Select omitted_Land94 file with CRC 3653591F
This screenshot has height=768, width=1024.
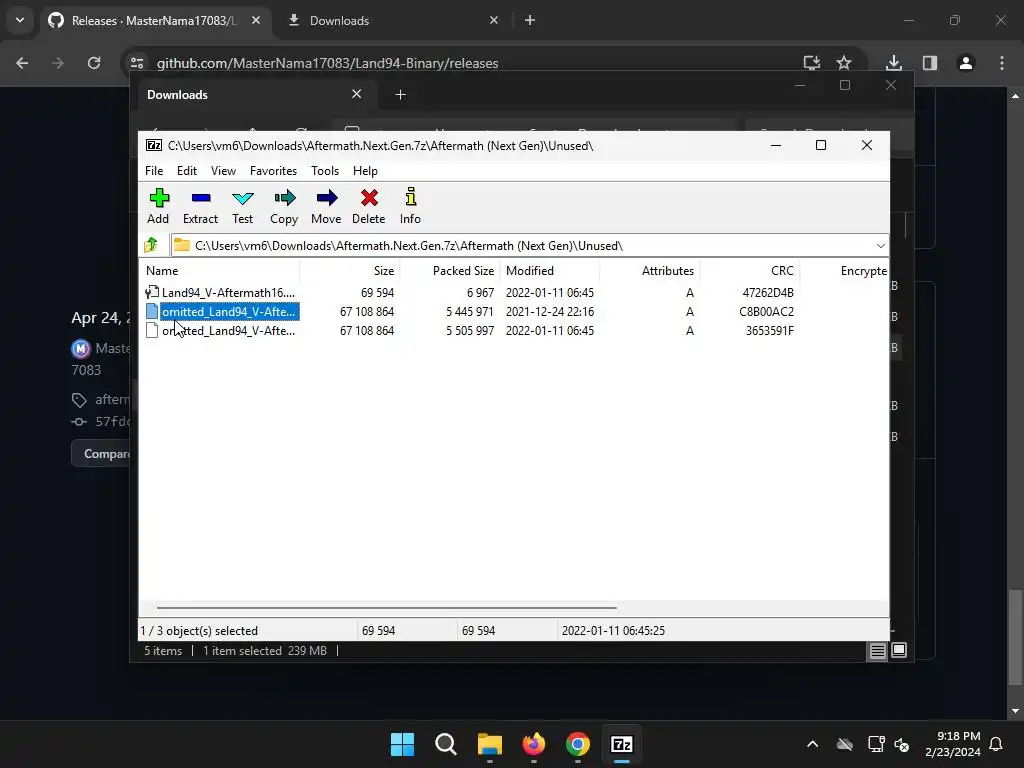(x=514, y=330)
